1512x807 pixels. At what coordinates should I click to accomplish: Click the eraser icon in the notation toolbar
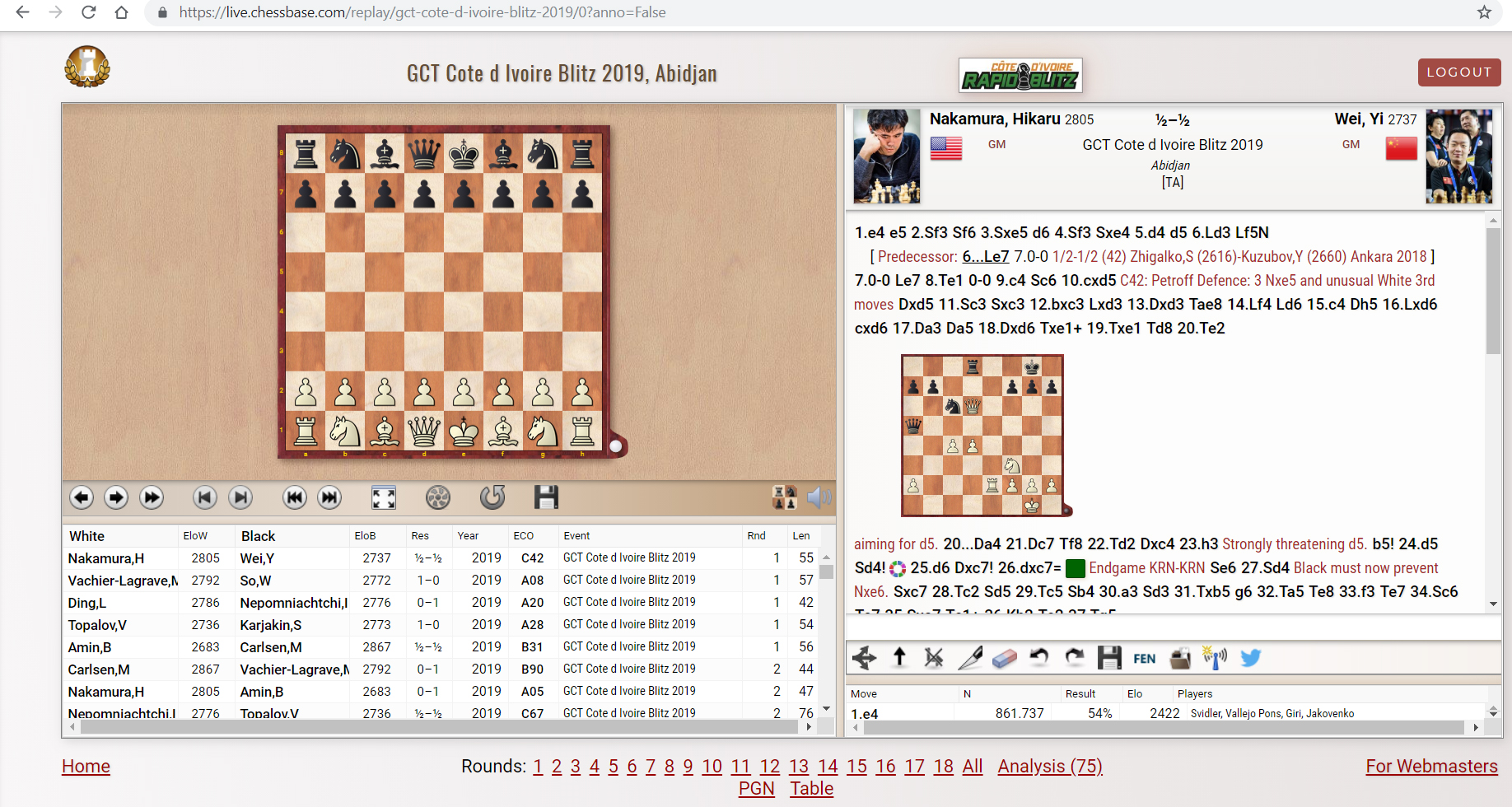(1005, 658)
